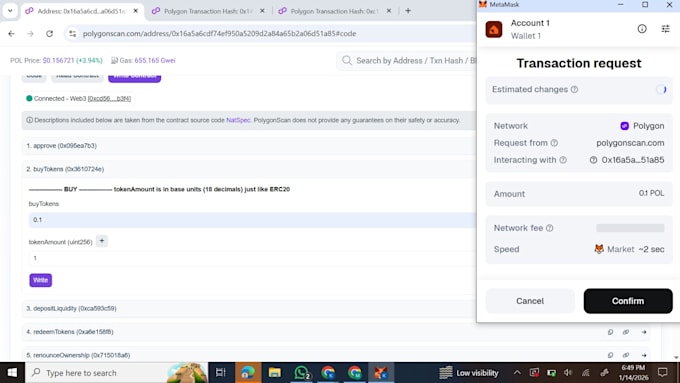Show help for Interacting with label
The height and width of the screenshot is (383, 680).
point(563,160)
